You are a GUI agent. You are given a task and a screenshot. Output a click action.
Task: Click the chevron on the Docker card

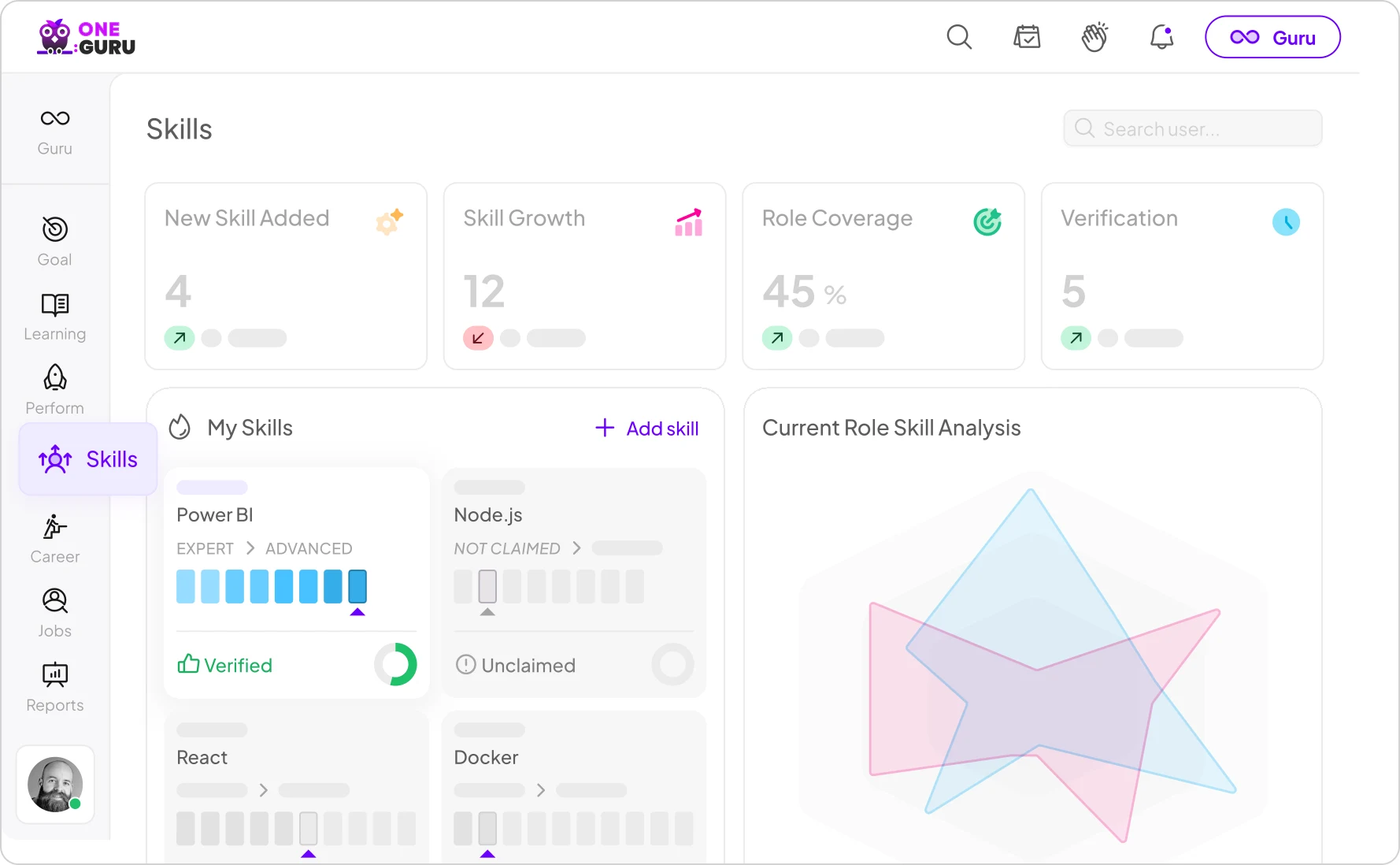pyautogui.click(x=540, y=789)
